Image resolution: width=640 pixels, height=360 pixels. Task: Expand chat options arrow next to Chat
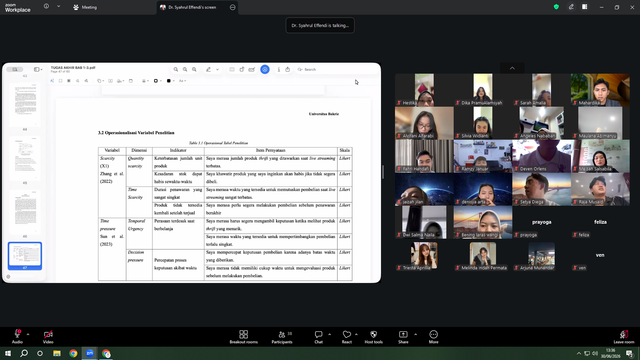(x=329, y=334)
